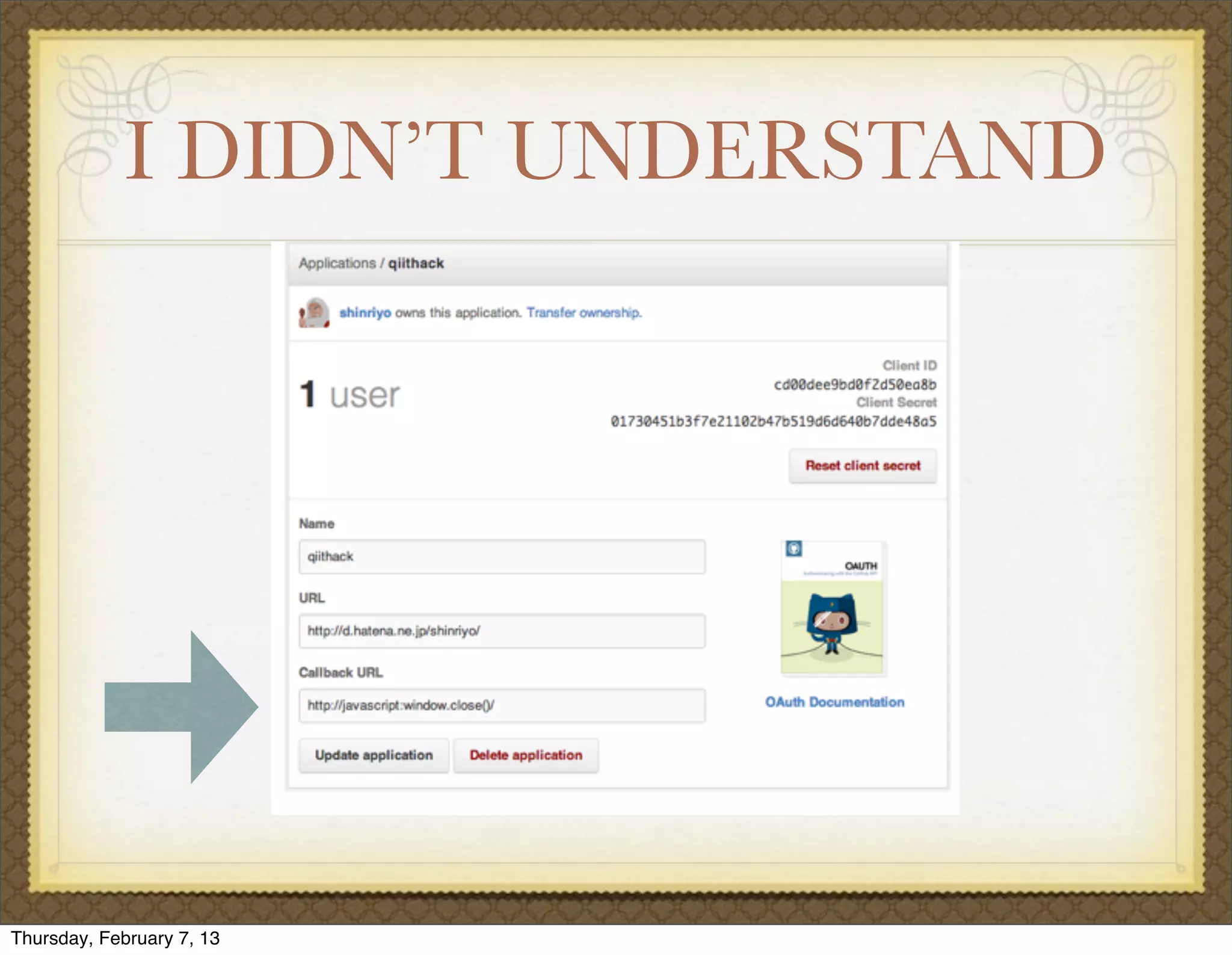
Task: Click the Client Secret hash string
Action: (774, 421)
